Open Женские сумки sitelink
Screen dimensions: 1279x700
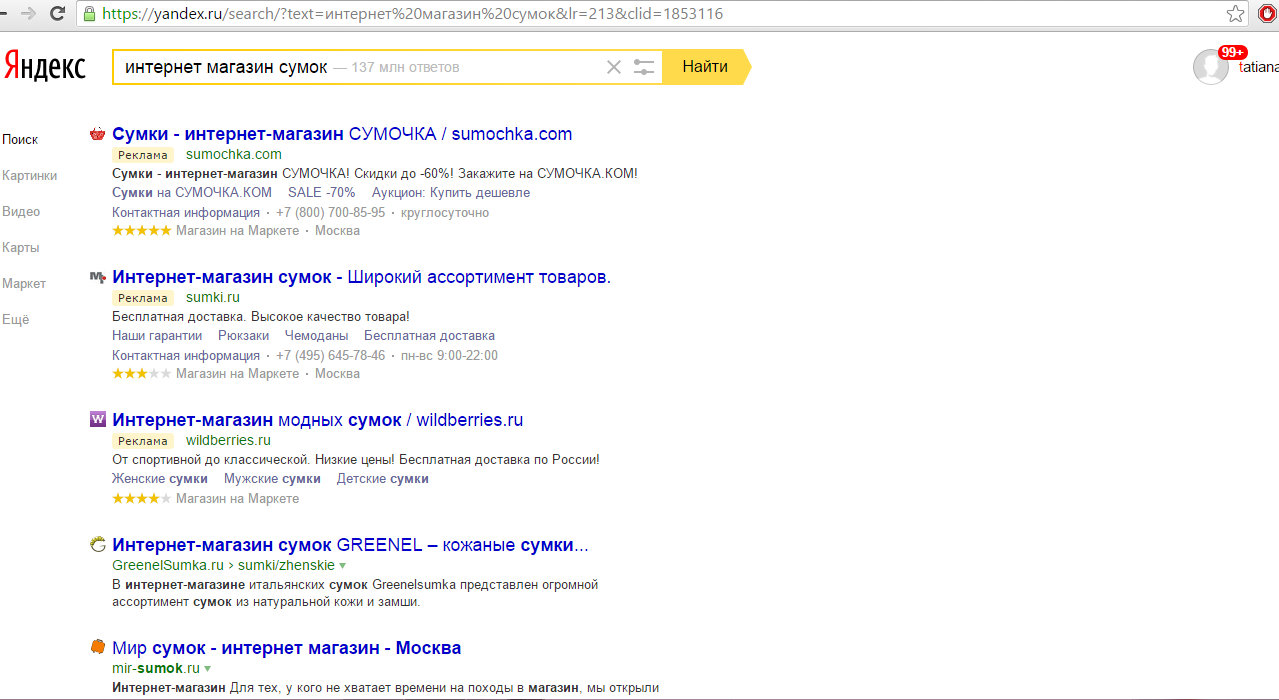(160, 479)
